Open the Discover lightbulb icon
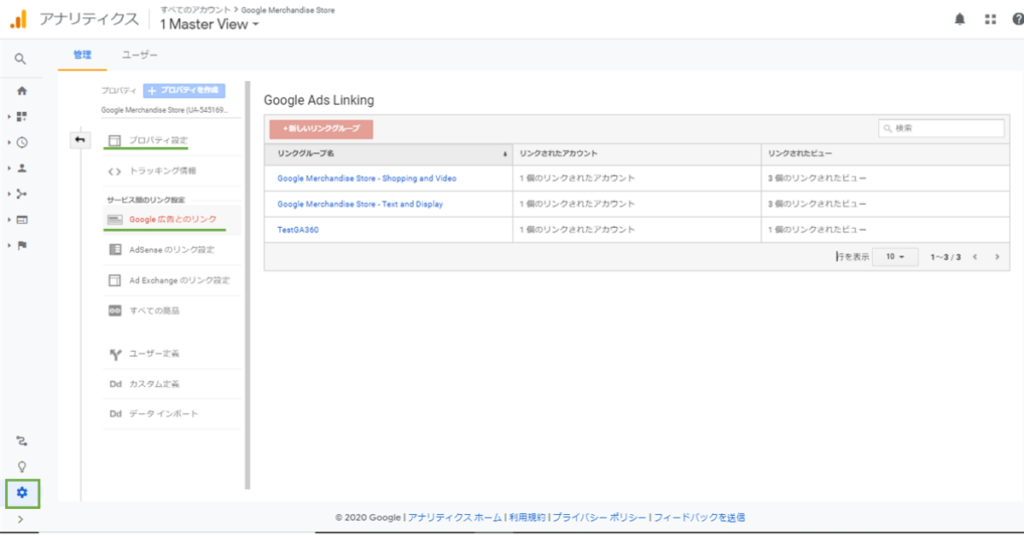1024x538 pixels. coord(22,467)
